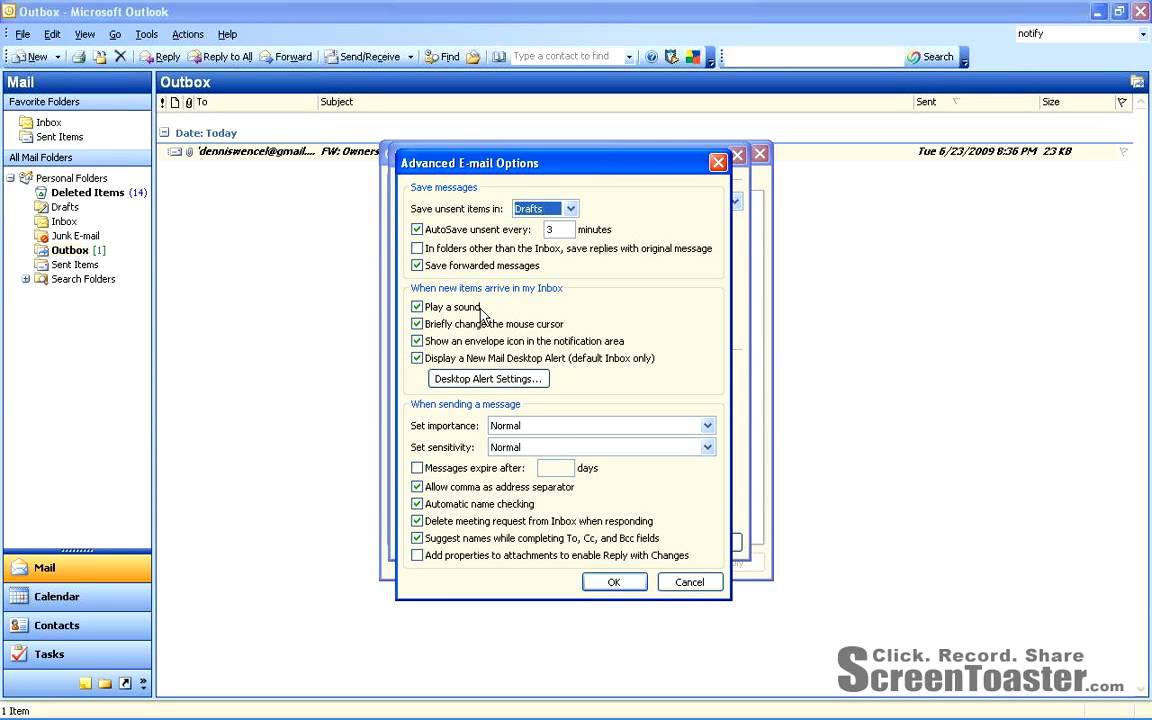Open Set sensitivity dropdown

(707, 447)
